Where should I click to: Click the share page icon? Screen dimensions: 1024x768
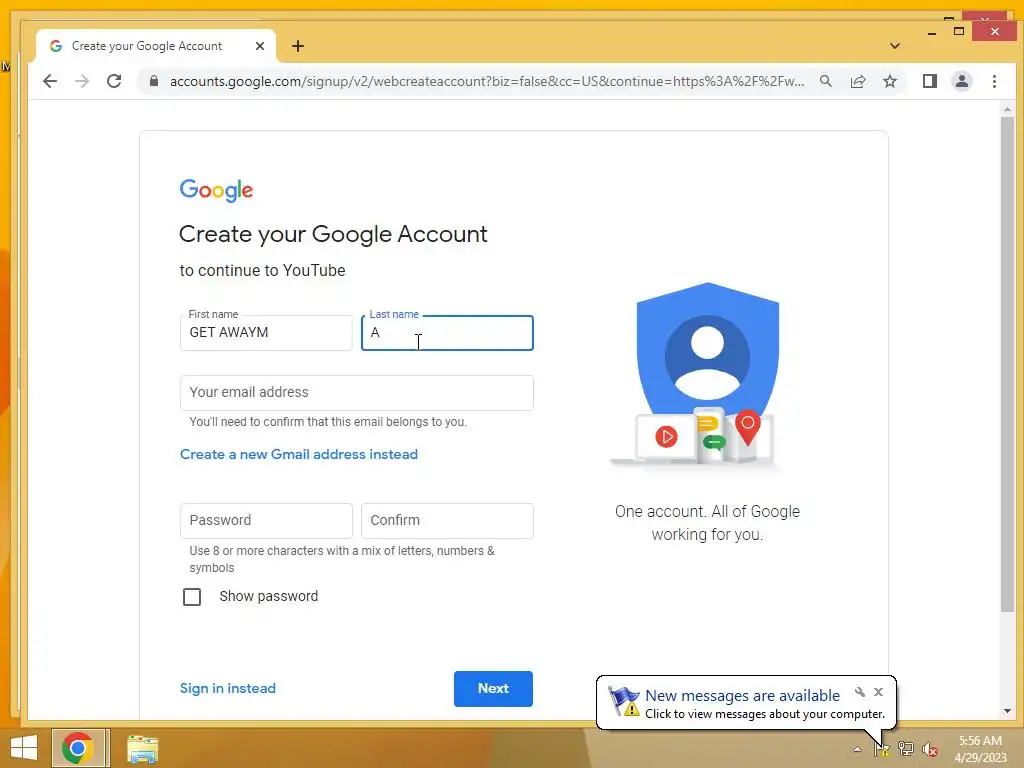[857, 81]
